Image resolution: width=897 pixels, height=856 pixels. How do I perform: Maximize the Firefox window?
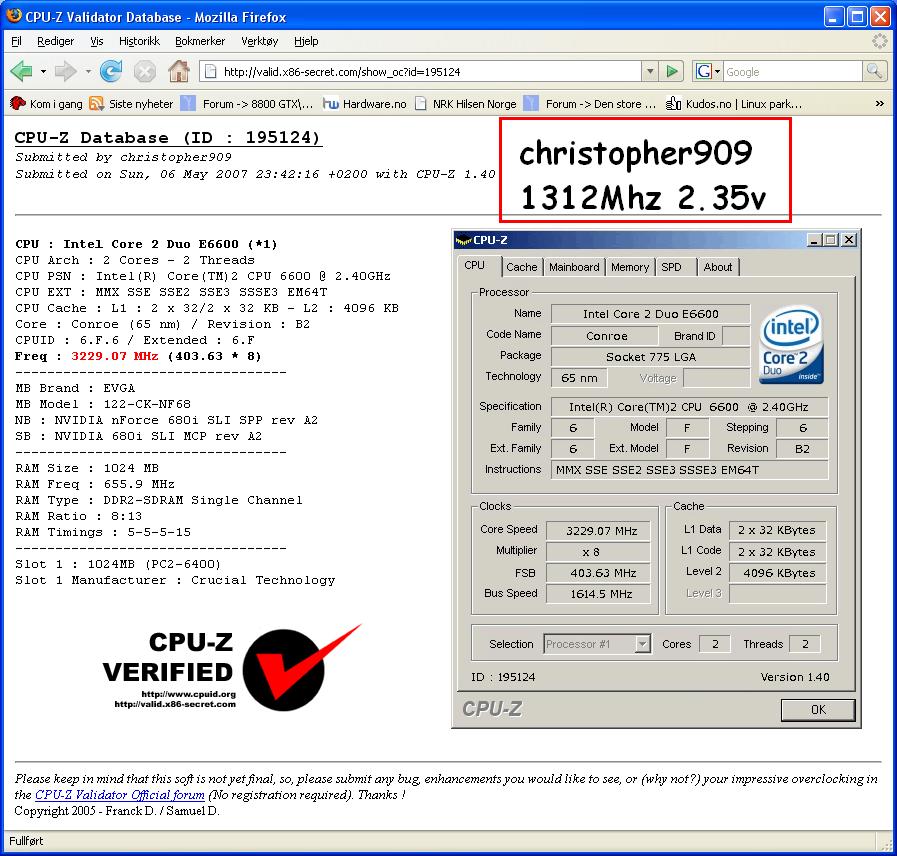[856, 17]
